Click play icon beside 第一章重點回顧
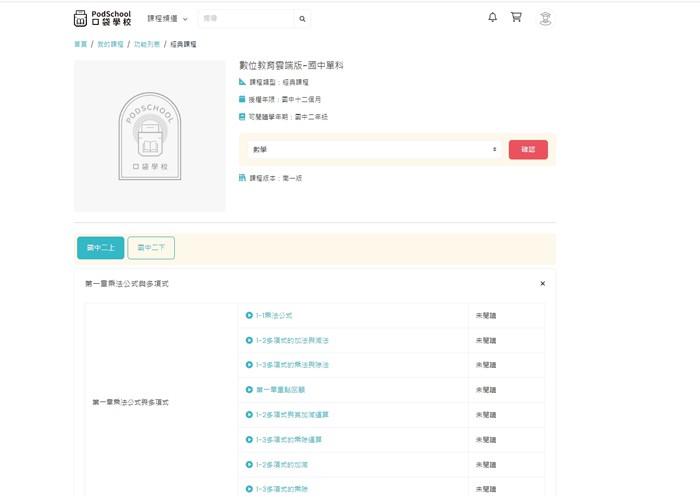The height and width of the screenshot is (497, 700). [249, 390]
